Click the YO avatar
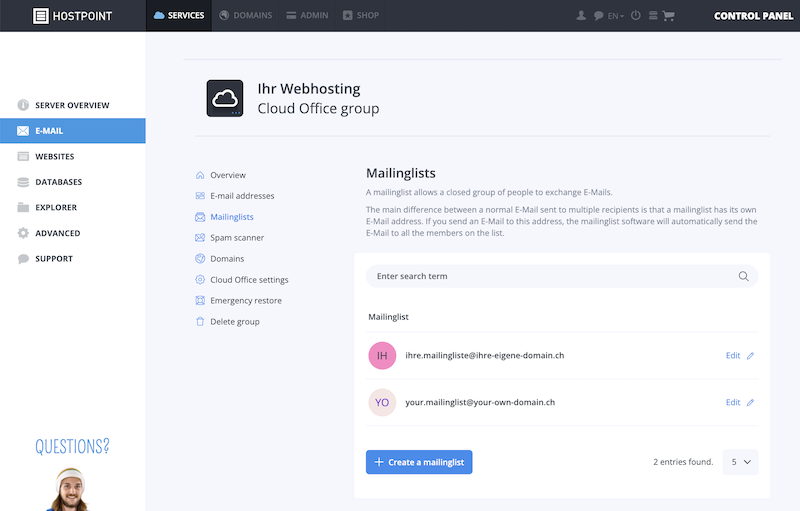The height and width of the screenshot is (511, 800). tap(382, 402)
